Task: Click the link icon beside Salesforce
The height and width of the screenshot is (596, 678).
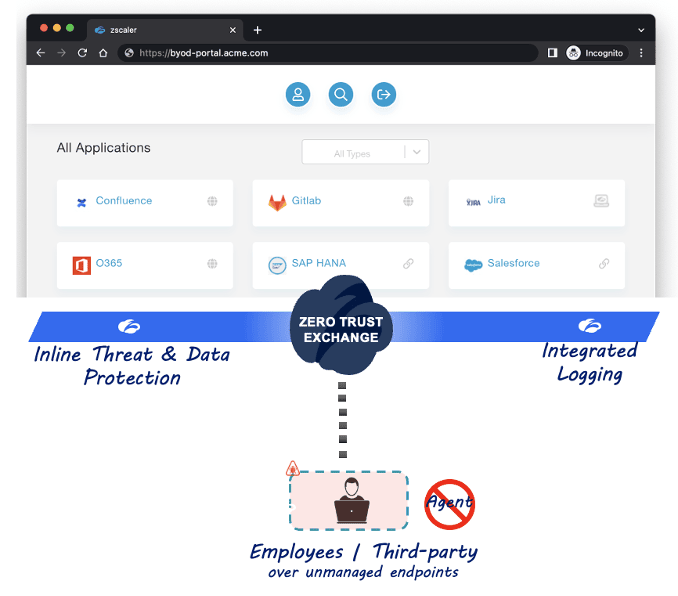Action: point(604,264)
